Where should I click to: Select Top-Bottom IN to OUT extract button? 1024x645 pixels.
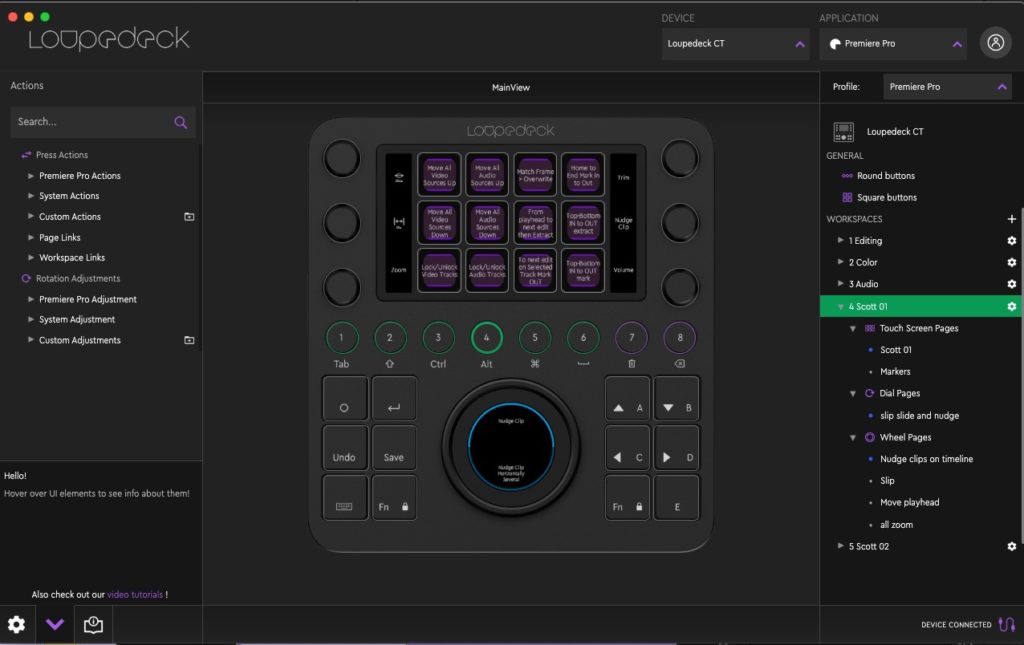point(583,223)
